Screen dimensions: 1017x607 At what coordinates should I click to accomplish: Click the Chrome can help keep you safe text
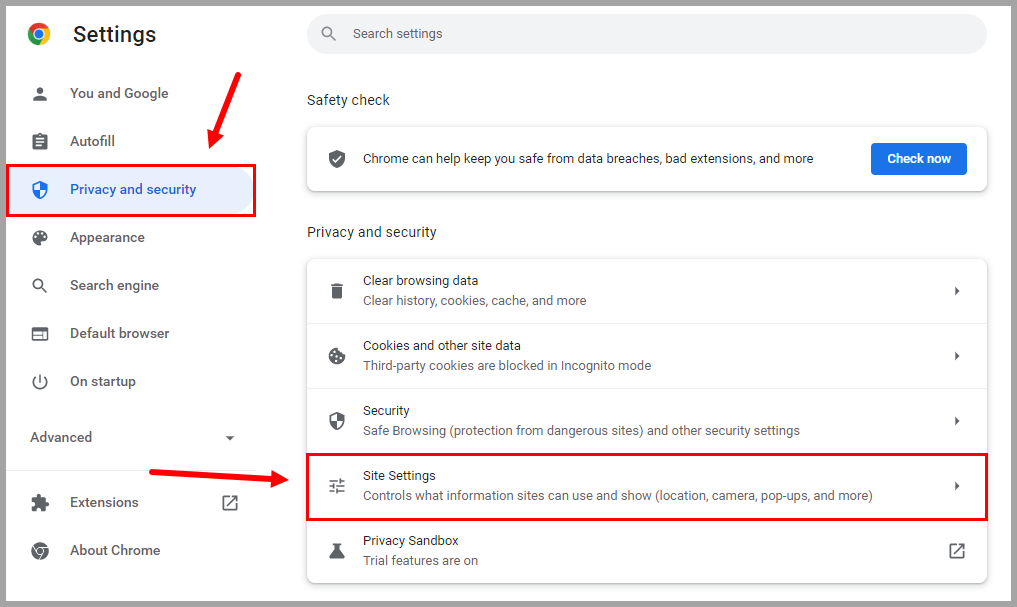[588, 159]
